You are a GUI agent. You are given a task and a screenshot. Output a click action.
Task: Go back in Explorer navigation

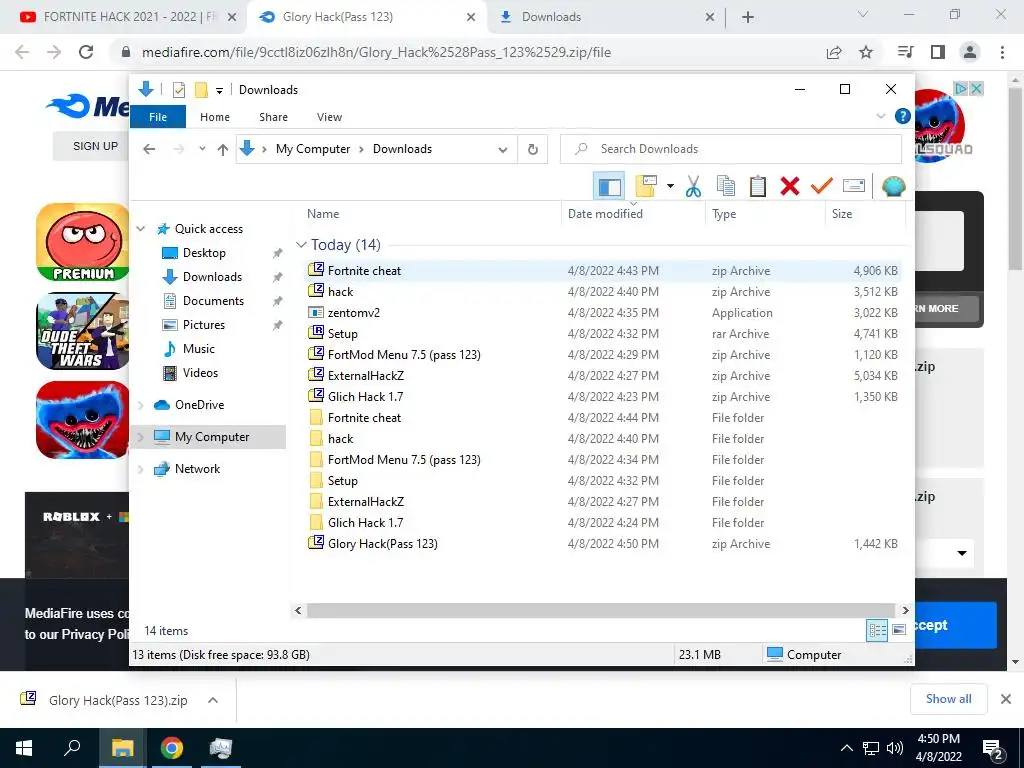[x=149, y=149]
